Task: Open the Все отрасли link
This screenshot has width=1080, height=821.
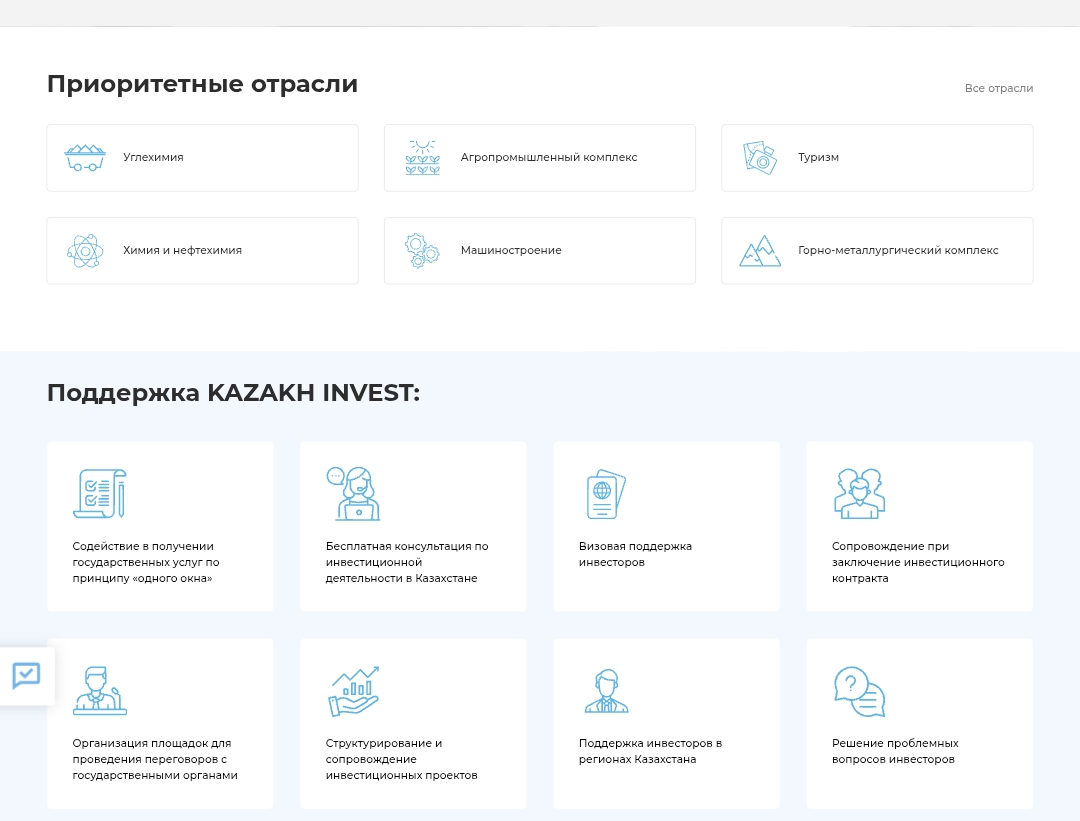Action: coord(999,88)
